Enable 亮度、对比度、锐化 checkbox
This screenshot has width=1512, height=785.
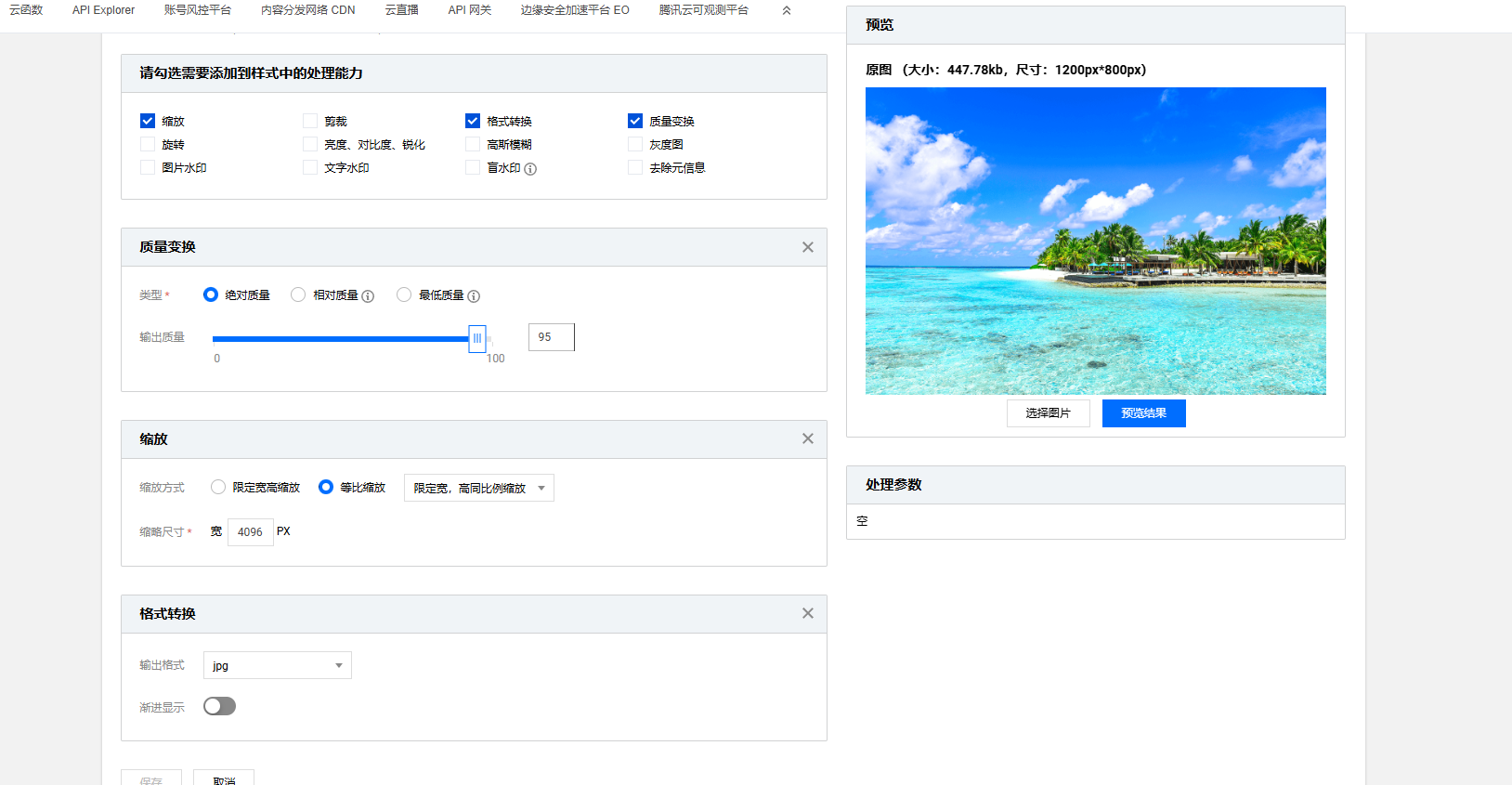click(x=310, y=144)
